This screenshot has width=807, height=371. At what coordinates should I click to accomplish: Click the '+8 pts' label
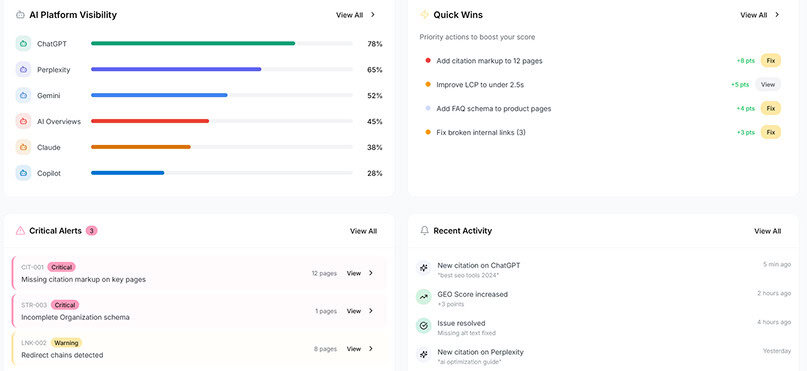[x=746, y=61]
